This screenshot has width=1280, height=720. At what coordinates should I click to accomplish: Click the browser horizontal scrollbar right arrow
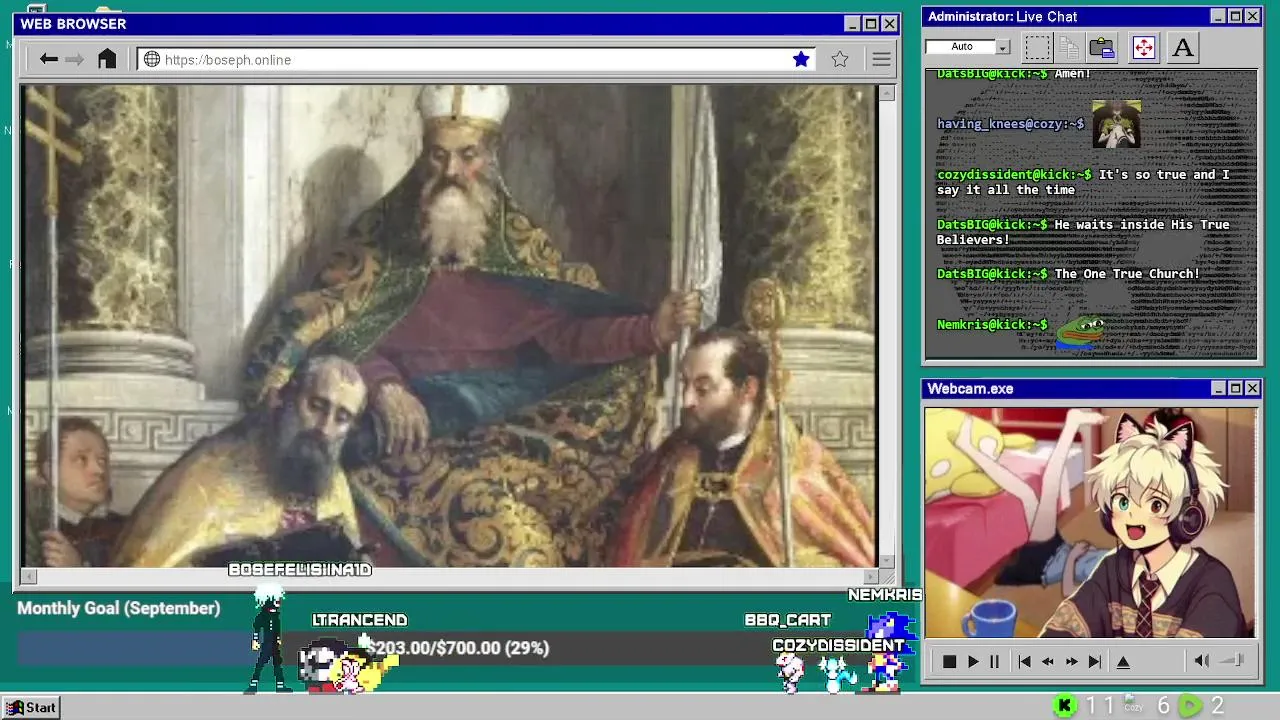(871, 576)
